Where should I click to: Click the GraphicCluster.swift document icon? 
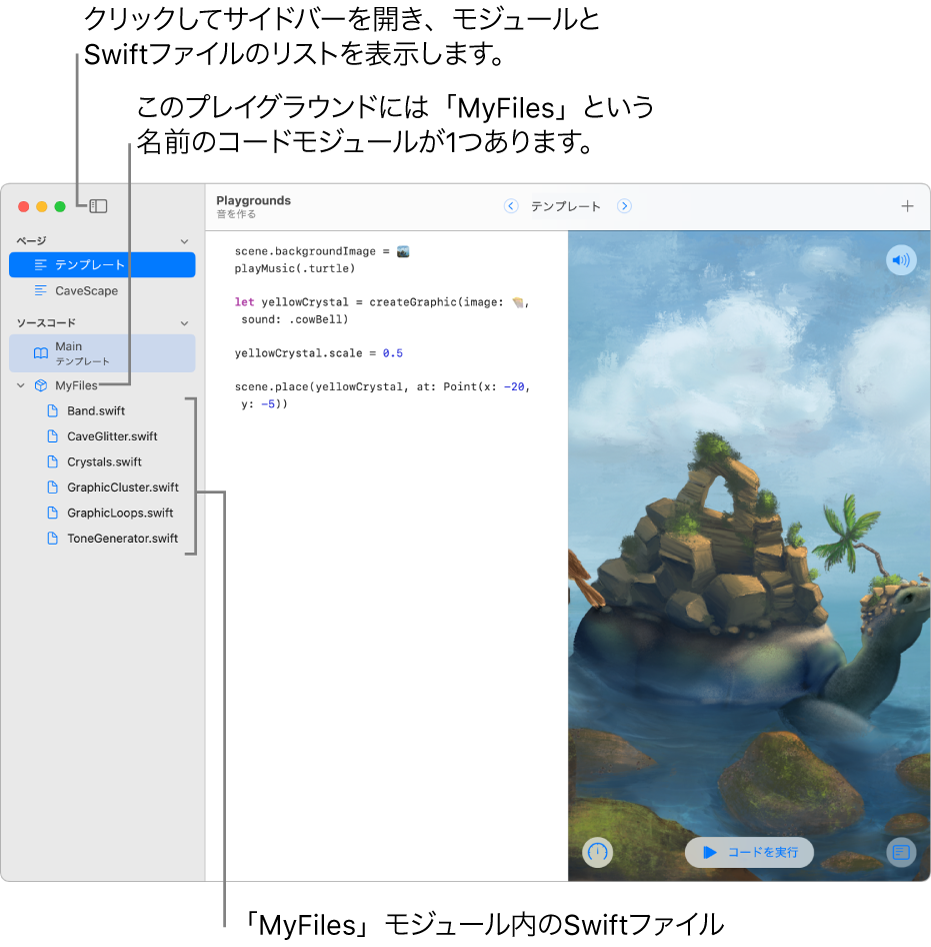(x=53, y=487)
